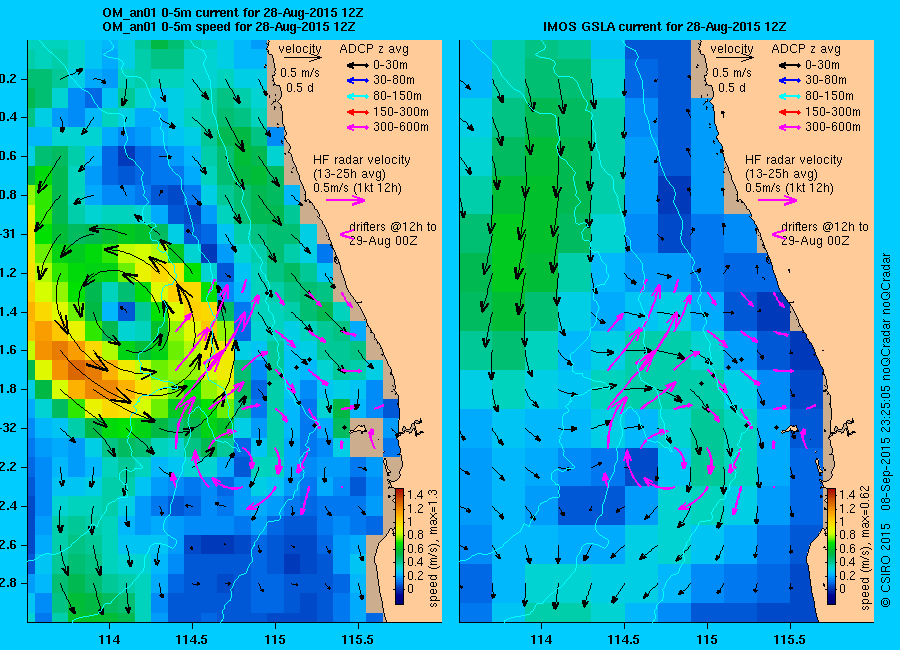Click the red 150-300m arrow in IMOS GSLA legend
Viewport: 900px width, 650px height.
pyautogui.click(x=789, y=112)
